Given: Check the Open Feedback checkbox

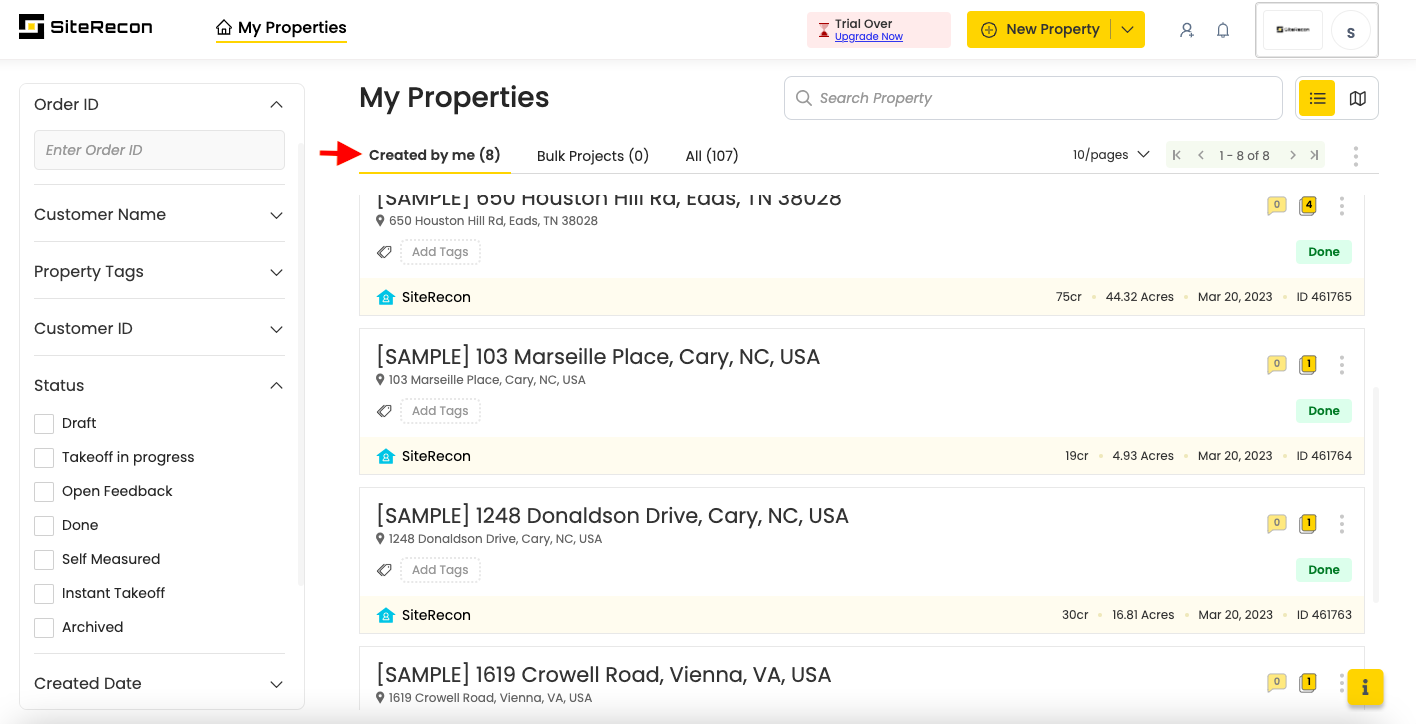Looking at the screenshot, I should point(44,492).
